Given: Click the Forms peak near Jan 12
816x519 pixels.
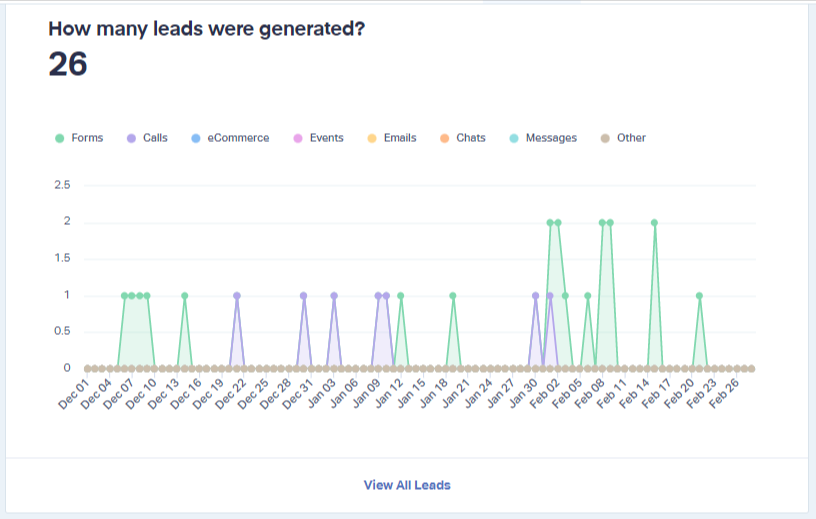Looking at the screenshot, I should pyautogui.click(x=400, y=295).
